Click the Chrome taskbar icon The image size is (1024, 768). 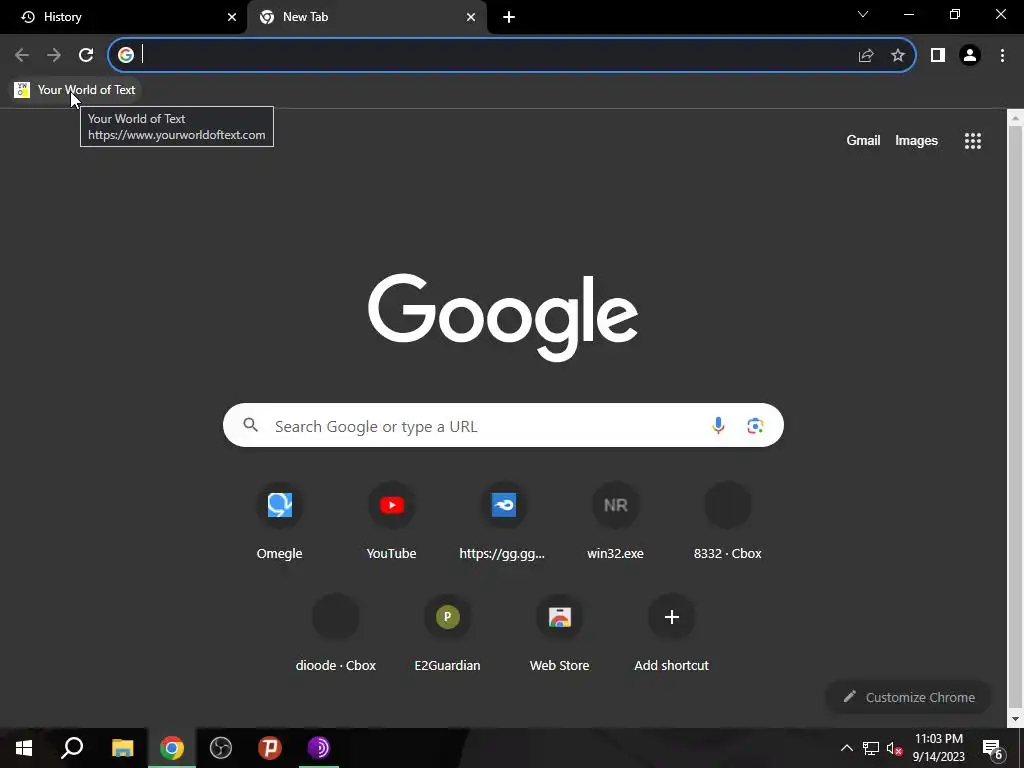[172, 748]
